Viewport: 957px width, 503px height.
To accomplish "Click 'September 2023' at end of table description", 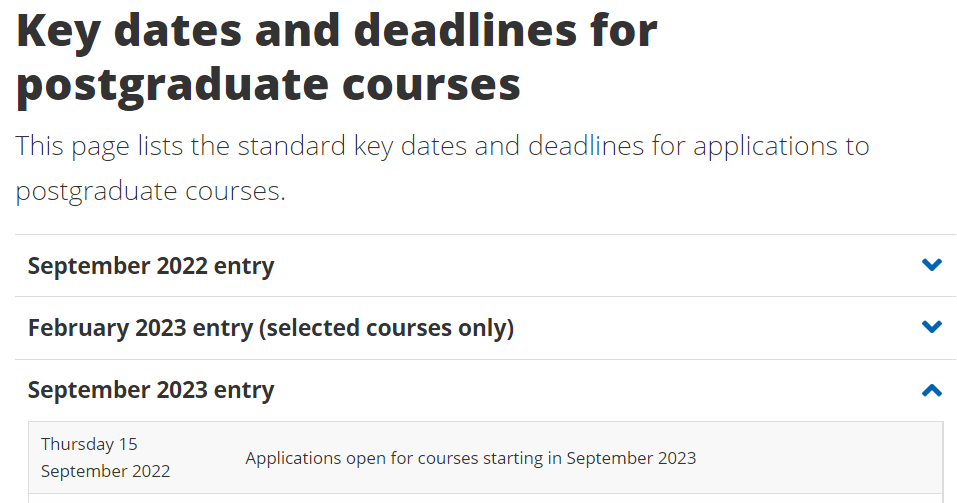I will click(x=631, y=458).
